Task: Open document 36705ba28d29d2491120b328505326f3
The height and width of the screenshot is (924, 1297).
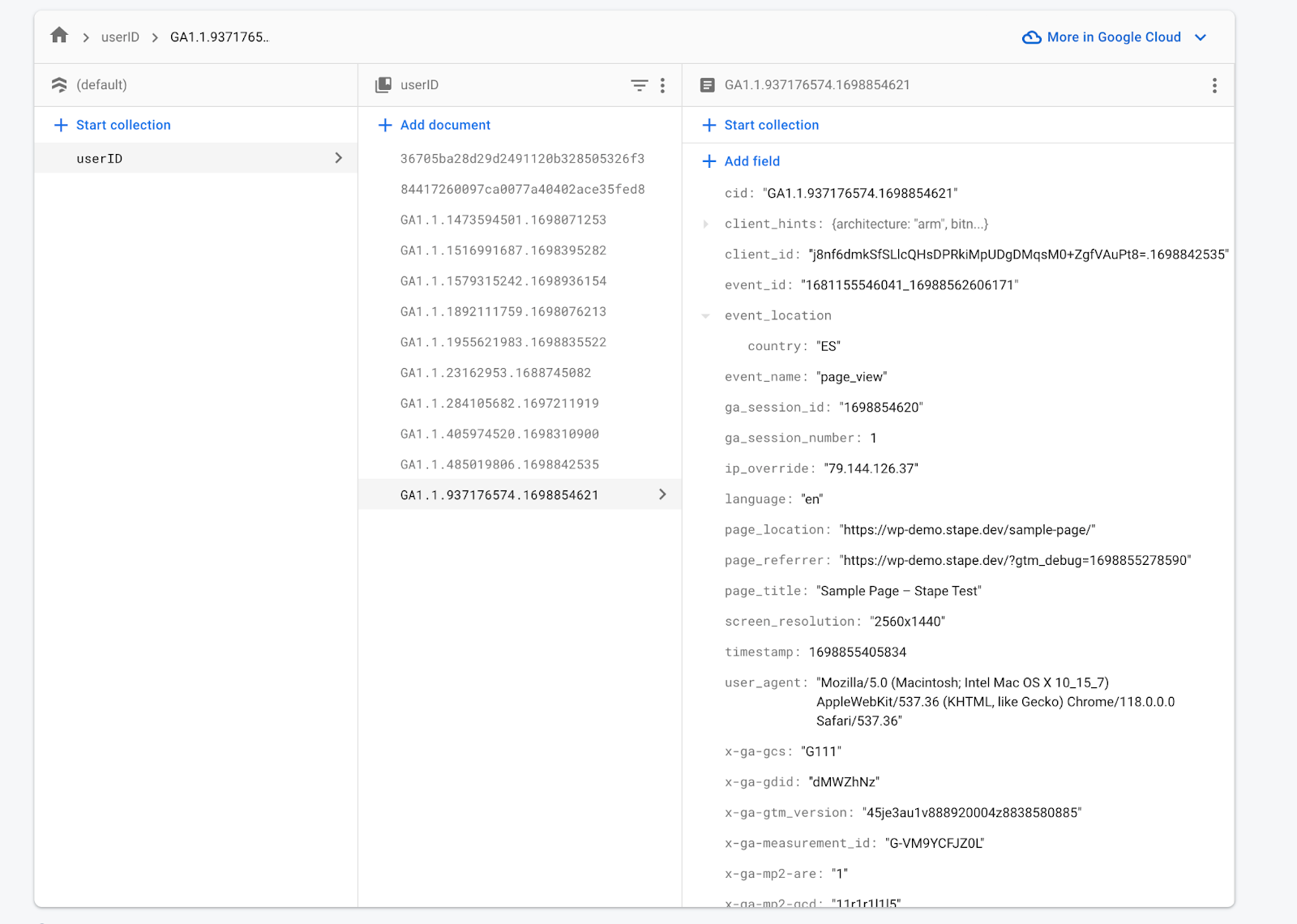Action: (x=520, y=159)
